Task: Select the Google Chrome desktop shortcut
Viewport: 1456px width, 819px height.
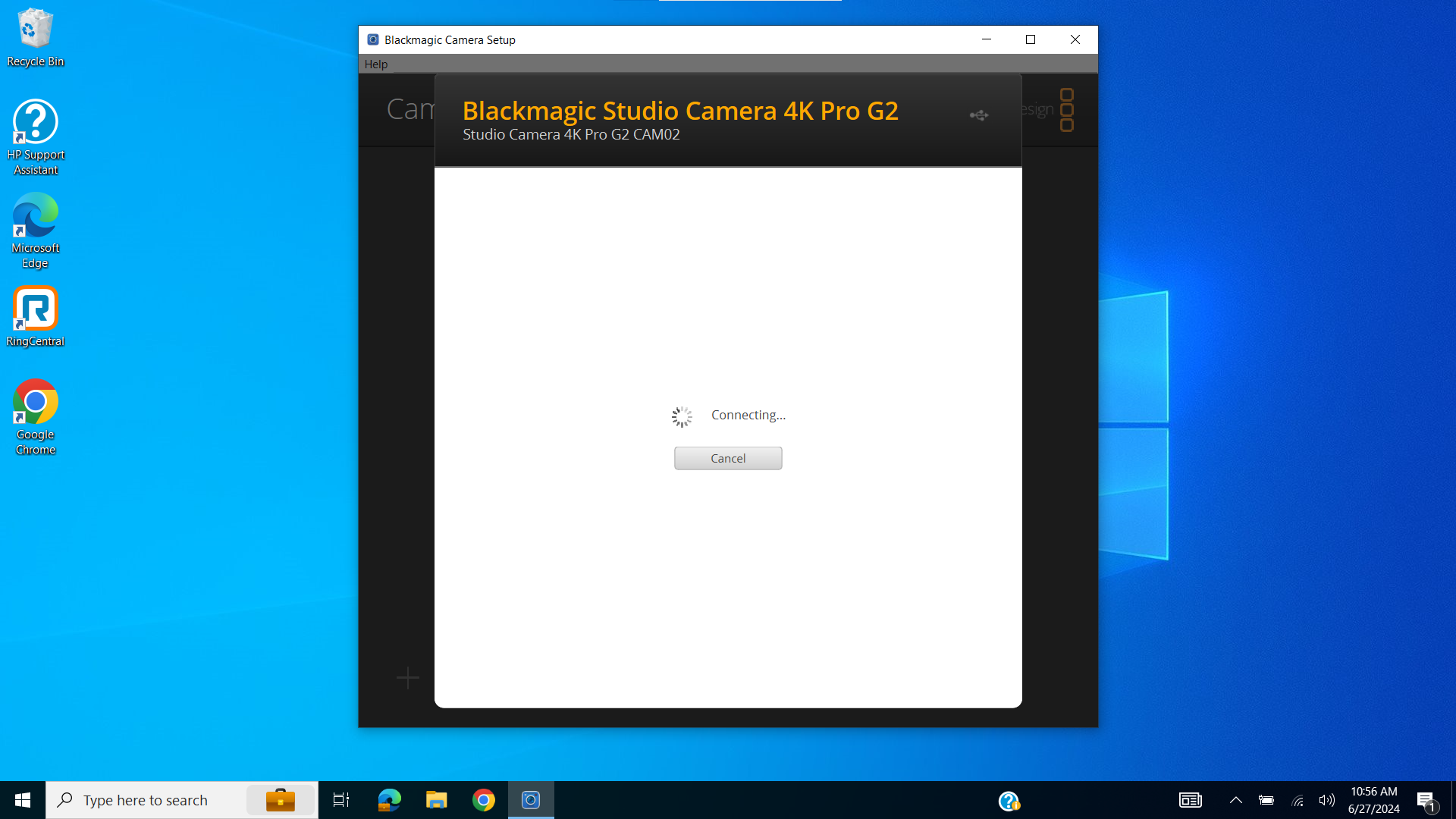Action: click(x=36, y=417)
